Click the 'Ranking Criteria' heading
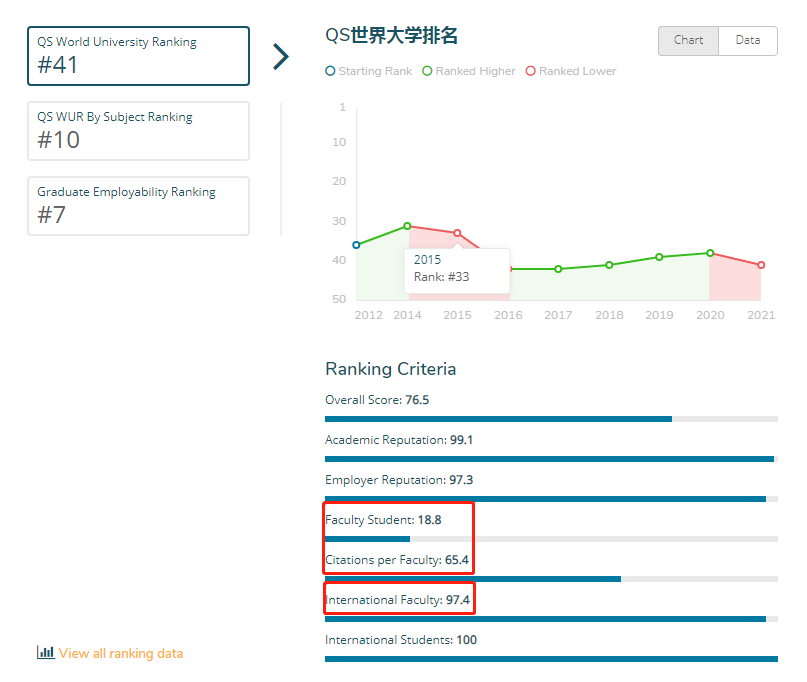This screenshot has height=682, width=807. (391, 369)
